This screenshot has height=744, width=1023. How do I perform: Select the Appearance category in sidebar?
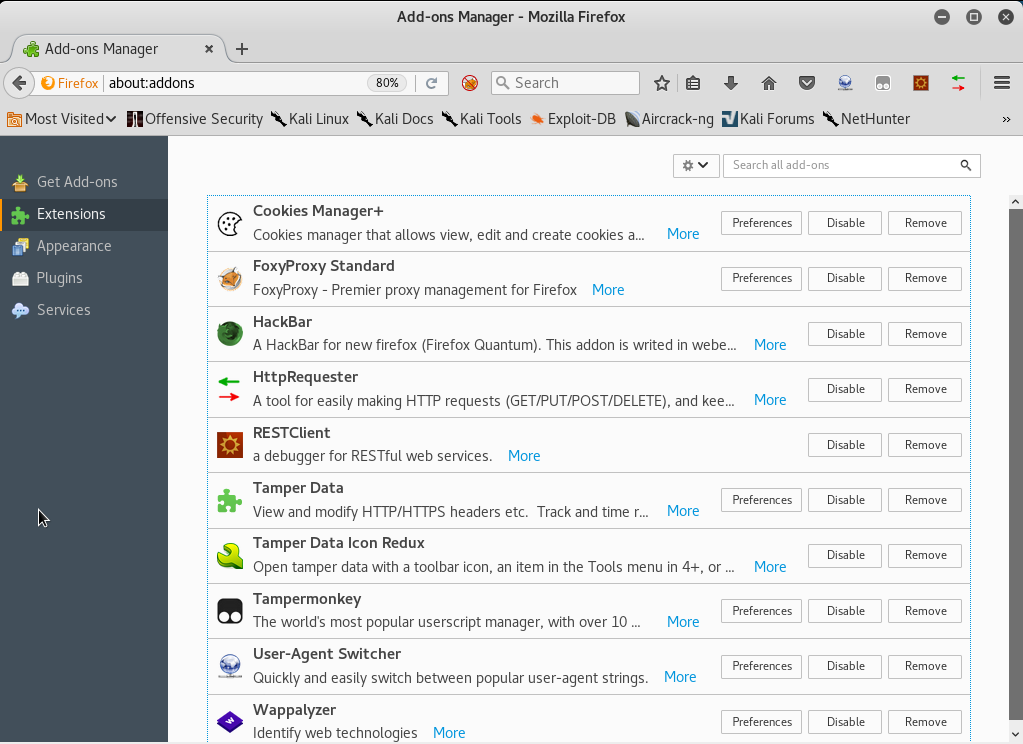pyautogui.click(x=73, y=246)
